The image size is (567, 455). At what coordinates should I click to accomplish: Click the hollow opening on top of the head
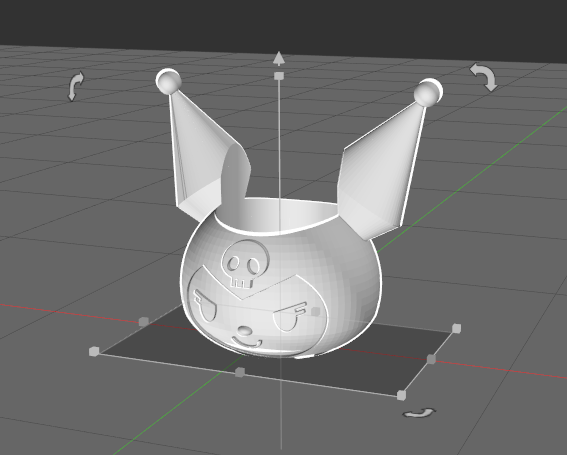click(277, 215)
